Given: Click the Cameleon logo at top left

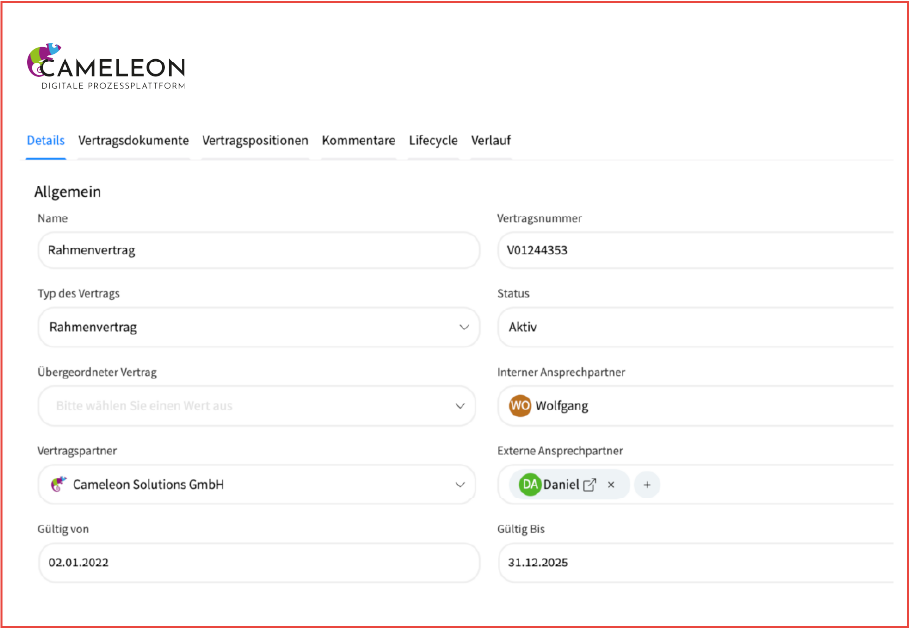Looking at the screenshot, I should (105, 68).
